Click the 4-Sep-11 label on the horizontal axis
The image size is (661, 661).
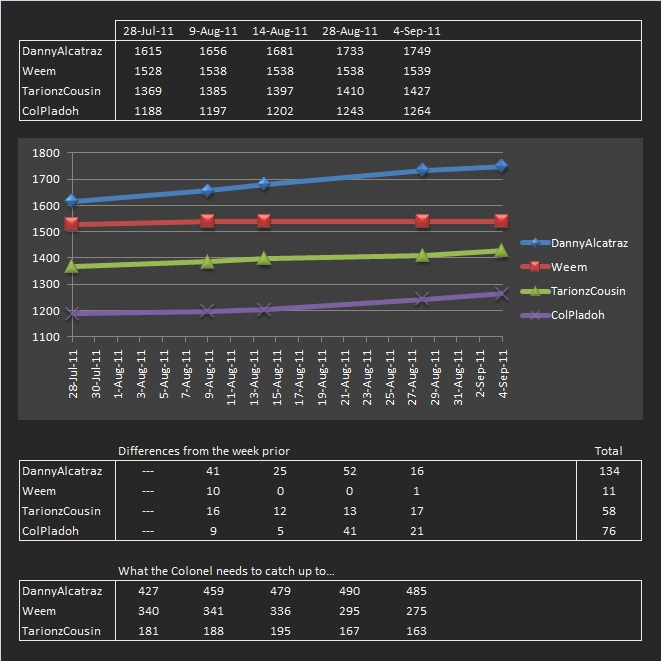[x=503, y=375]
